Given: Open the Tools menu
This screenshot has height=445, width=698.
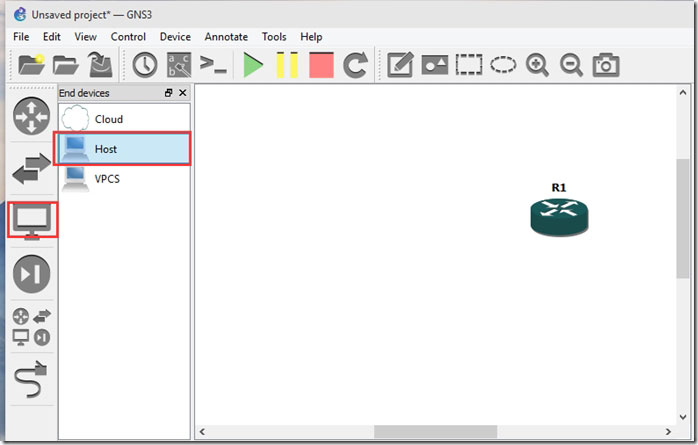Looking at the screenshot, I should pyautogui.click(x=274, y=37).
